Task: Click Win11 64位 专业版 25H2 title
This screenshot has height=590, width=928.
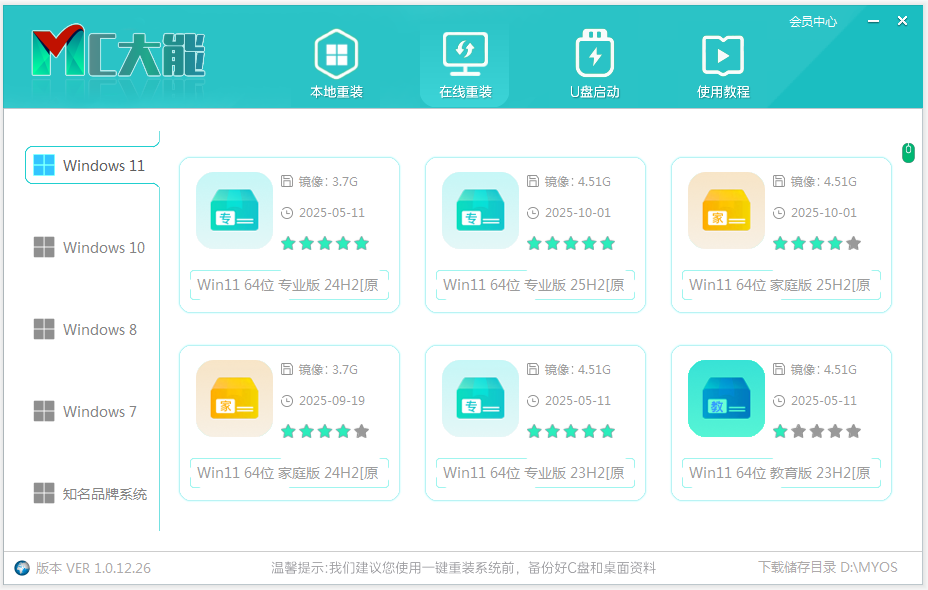Action: point(534,285)
